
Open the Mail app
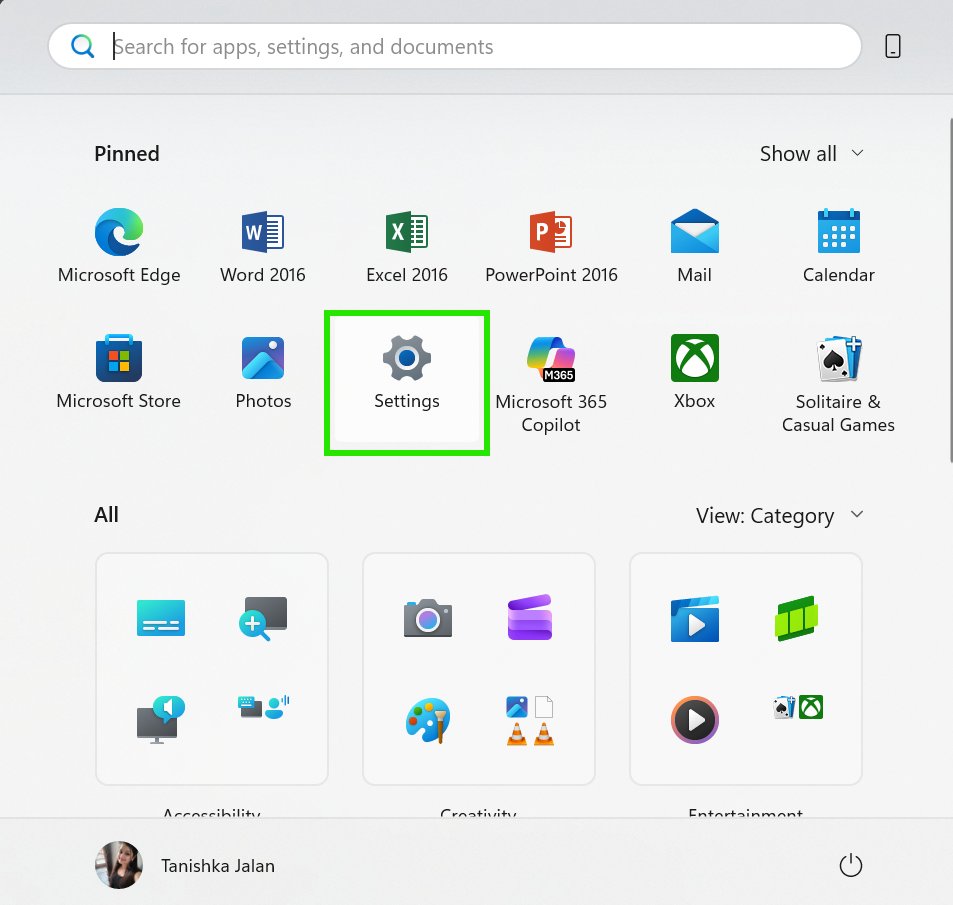(695, 246)
